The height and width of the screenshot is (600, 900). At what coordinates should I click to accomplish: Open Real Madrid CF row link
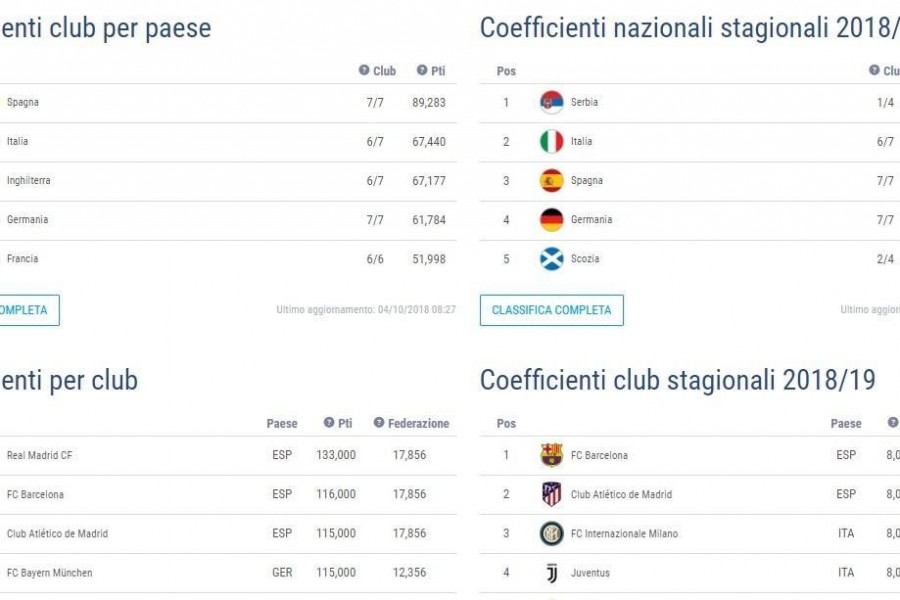pyautogui.click(x=40, y=455)
